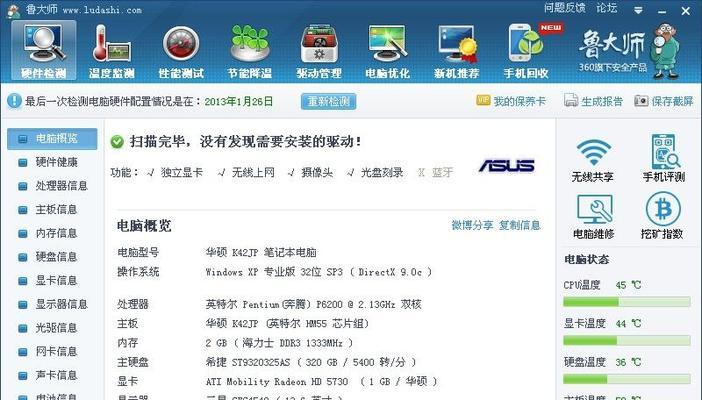Open the 手机回收 phone icon
The width and height of the screenshot is (702, 400).
click(526, 43)
